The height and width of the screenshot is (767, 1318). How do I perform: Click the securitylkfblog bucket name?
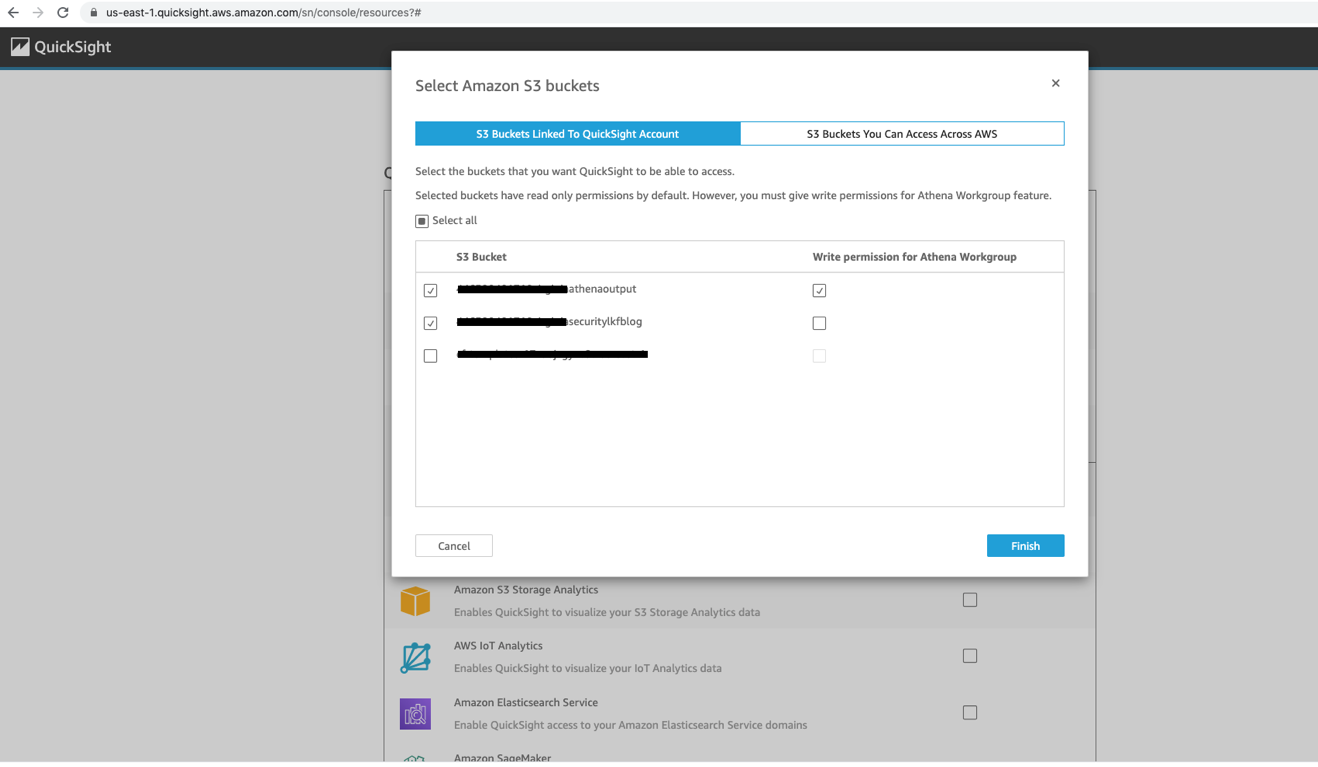[x=549, y=322]
